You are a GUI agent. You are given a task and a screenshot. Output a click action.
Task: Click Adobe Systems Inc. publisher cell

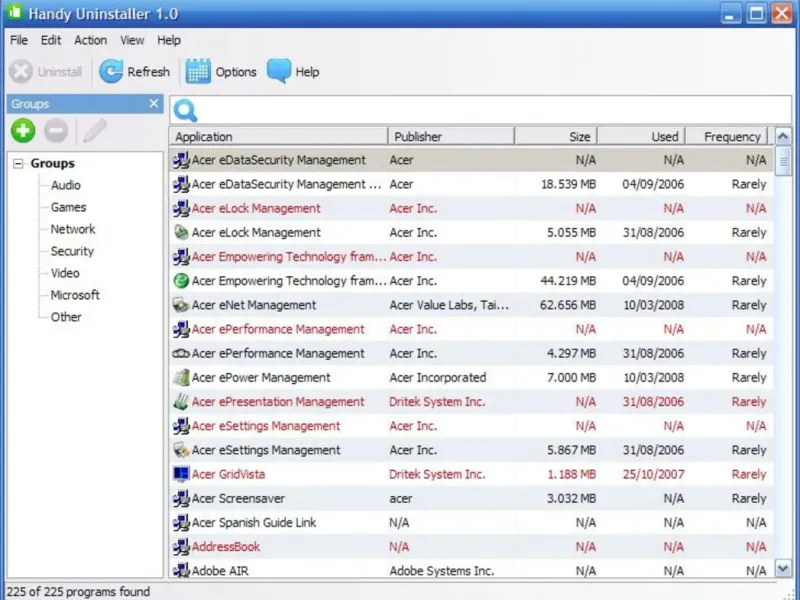442,570
